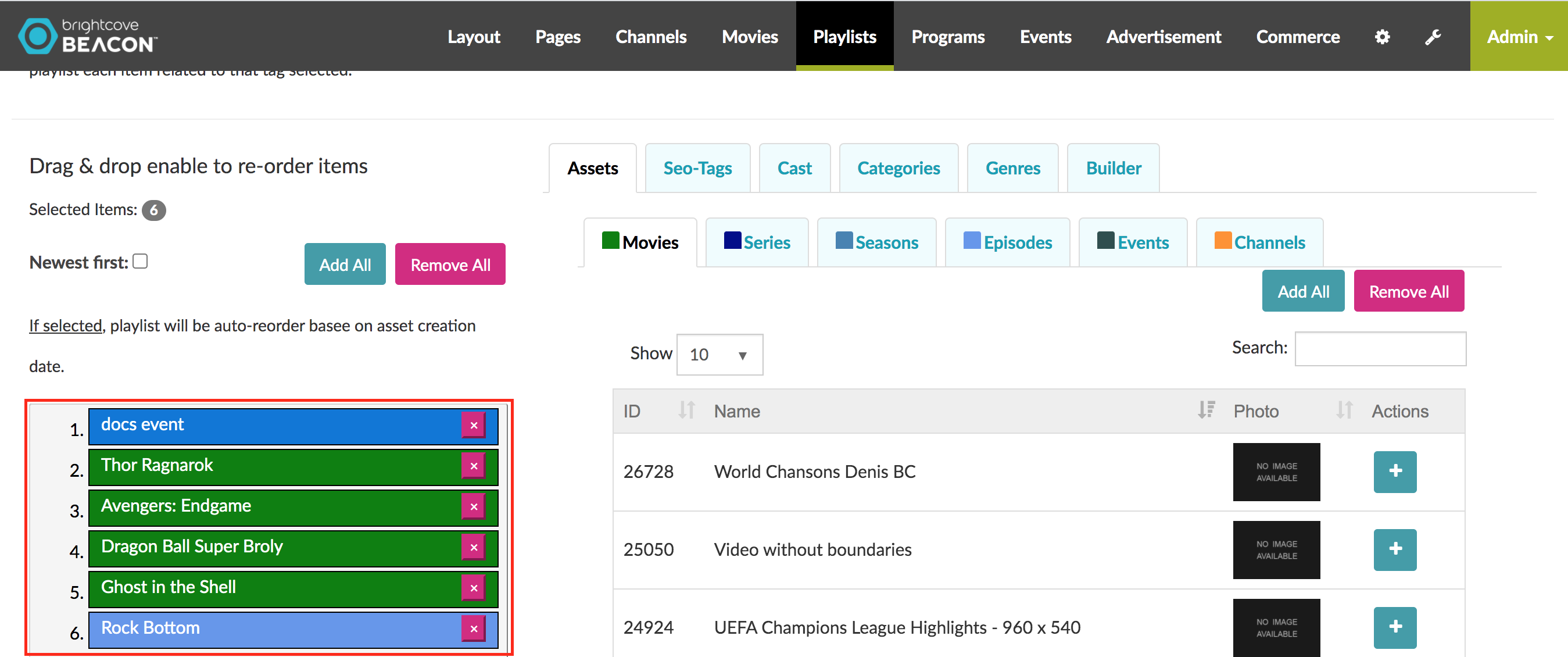
Task: Open the Programs menu item
Action: 947,37
